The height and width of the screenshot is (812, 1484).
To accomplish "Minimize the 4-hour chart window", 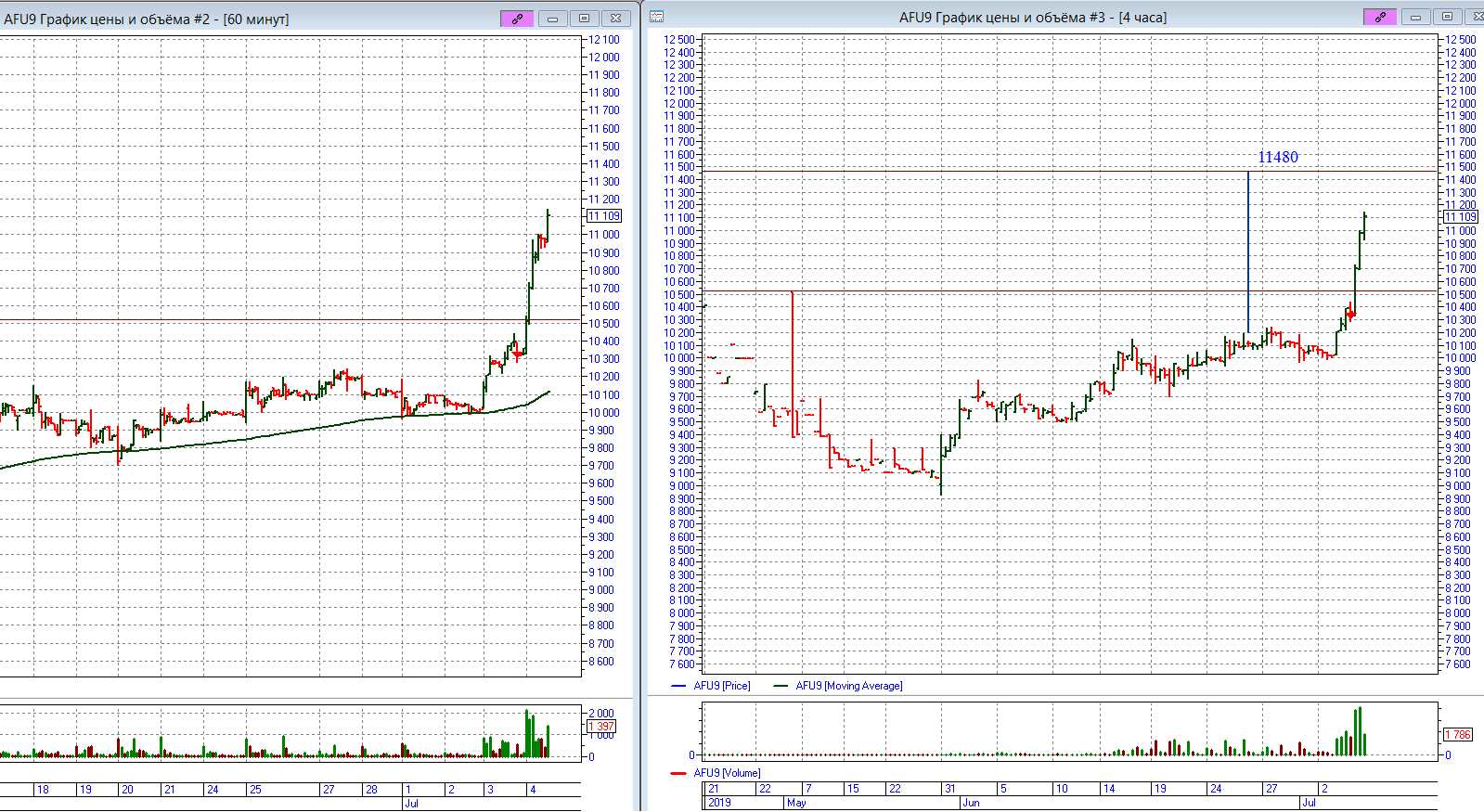I will [x=1415, y=17].
